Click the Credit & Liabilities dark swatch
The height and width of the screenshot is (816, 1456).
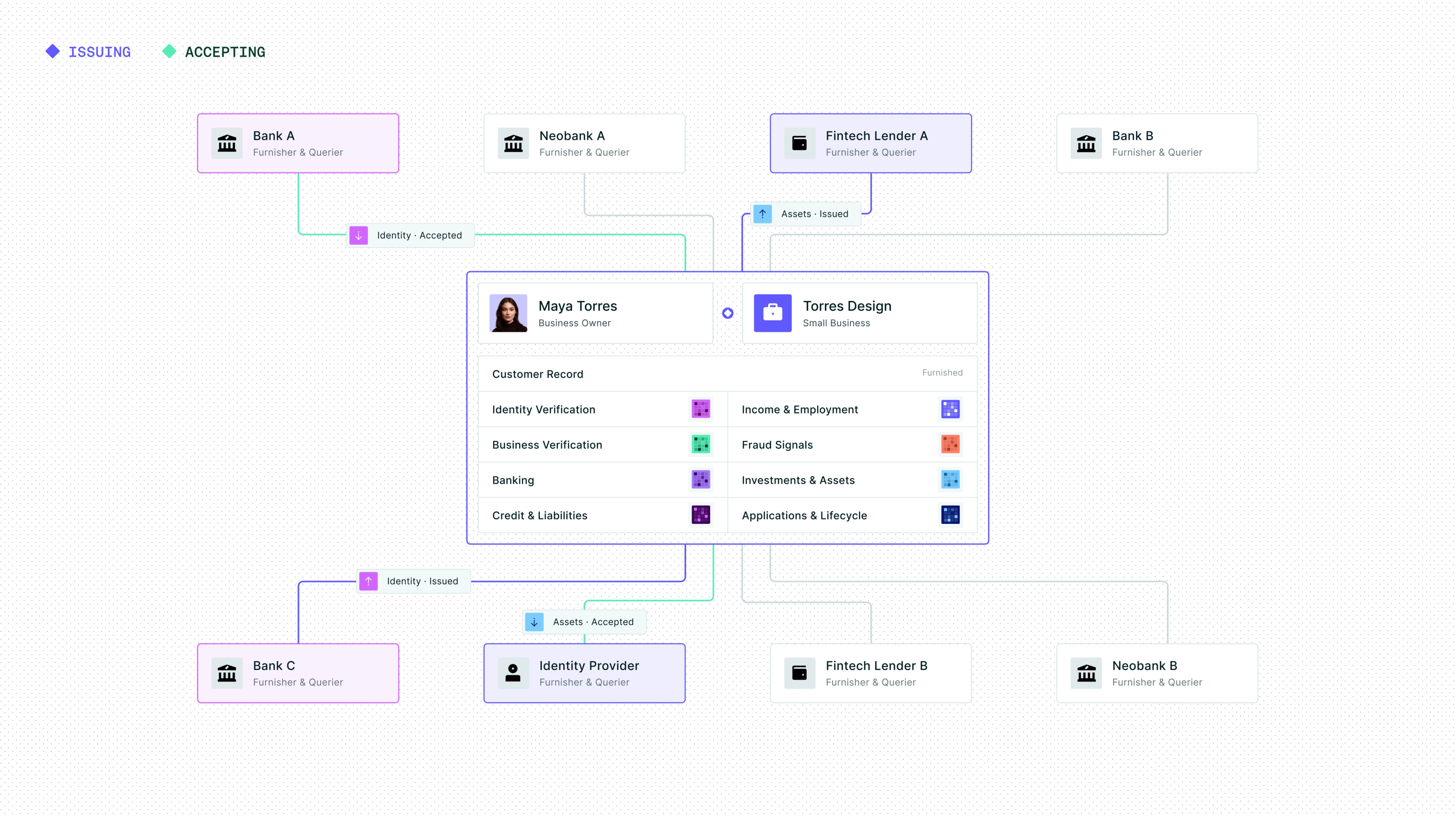click(x=701, y=514)
